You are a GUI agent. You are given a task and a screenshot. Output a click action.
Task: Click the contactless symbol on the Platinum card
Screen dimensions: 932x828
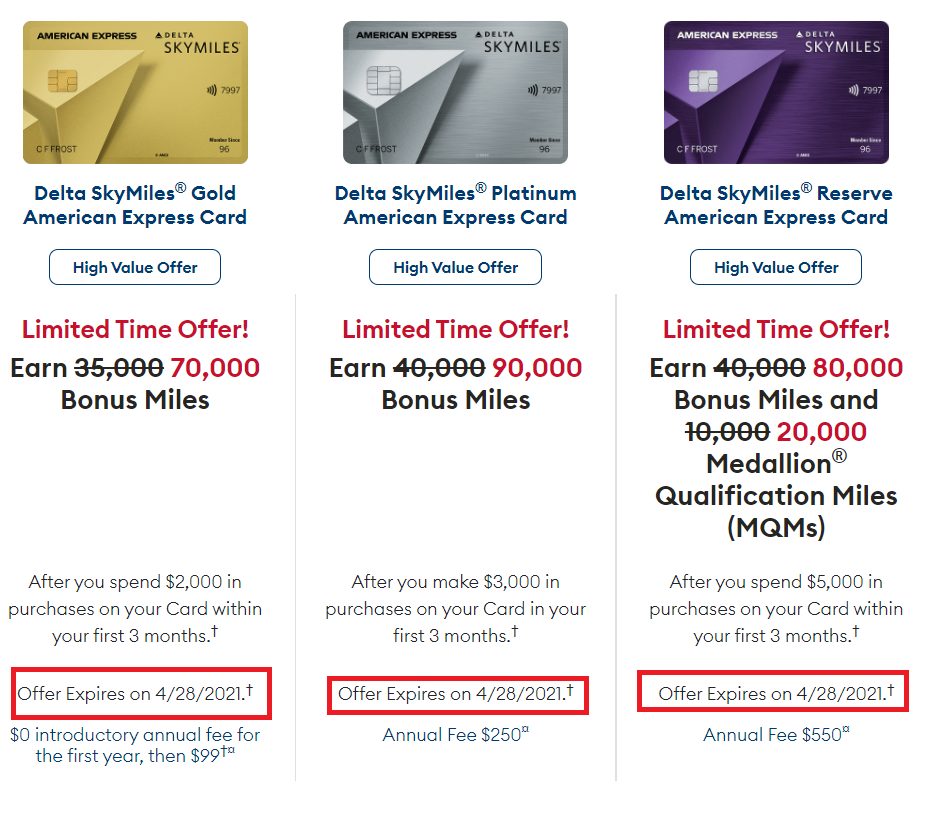533,90
